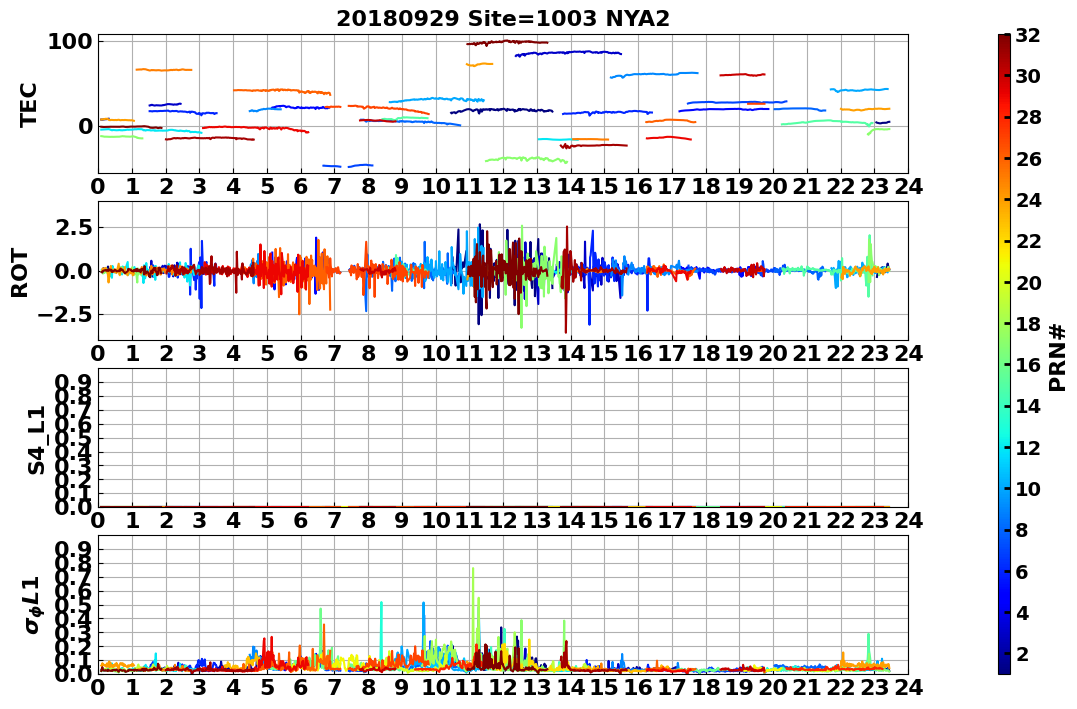The width and height of the screenshot is (1077, 709).
Task: Click the dark red TEC trace near 100 at hour 12
Action: (507, 42)
